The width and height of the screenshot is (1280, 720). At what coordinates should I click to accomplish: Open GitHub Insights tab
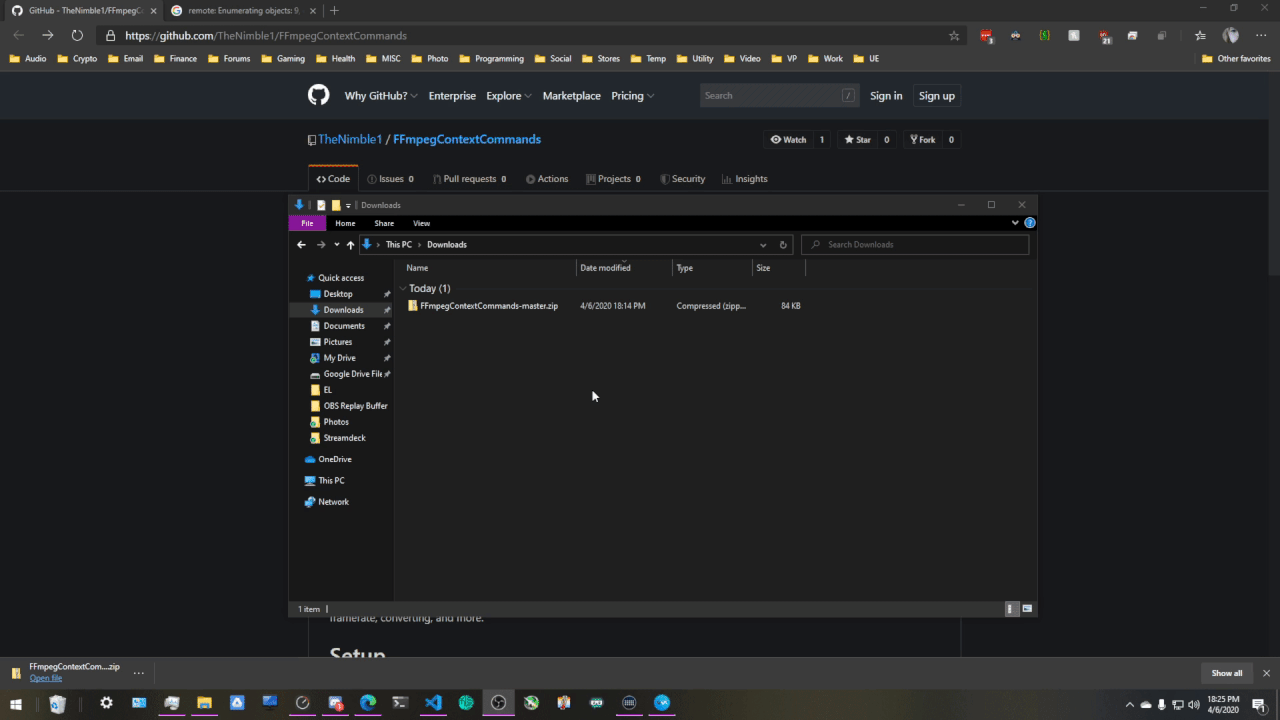point(745,179)
